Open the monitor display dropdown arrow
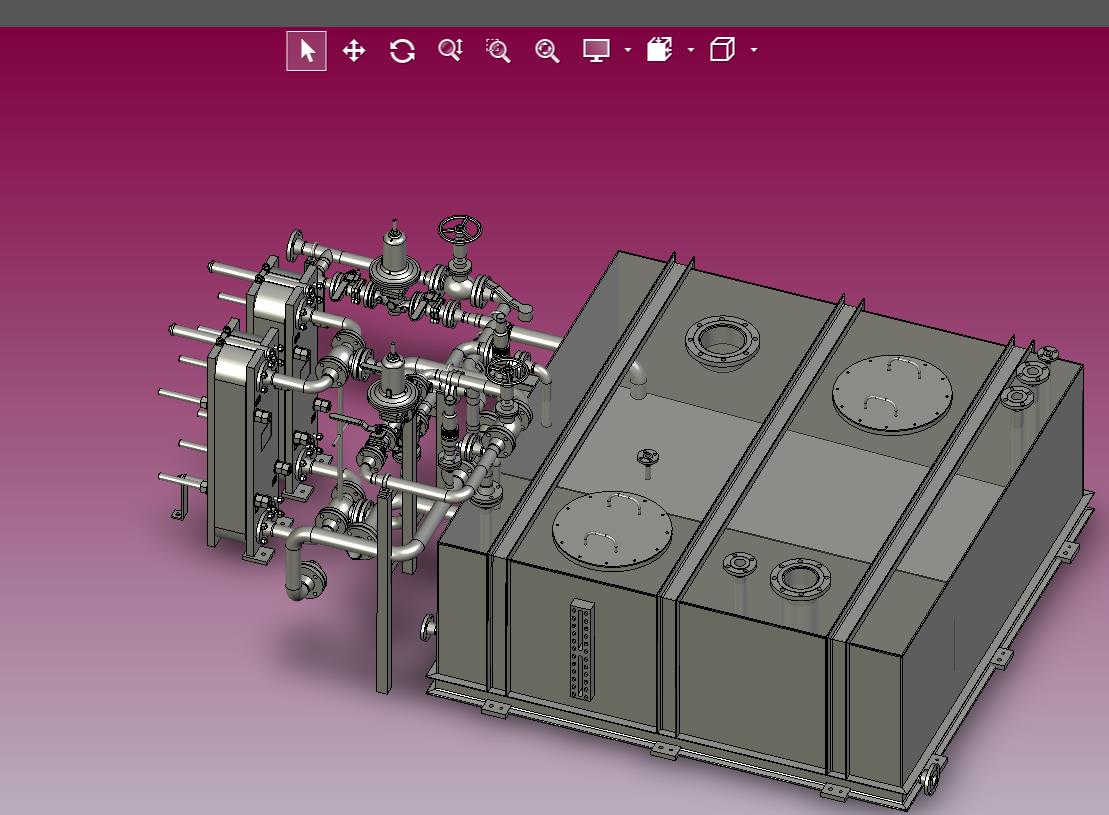 point(627,50)
